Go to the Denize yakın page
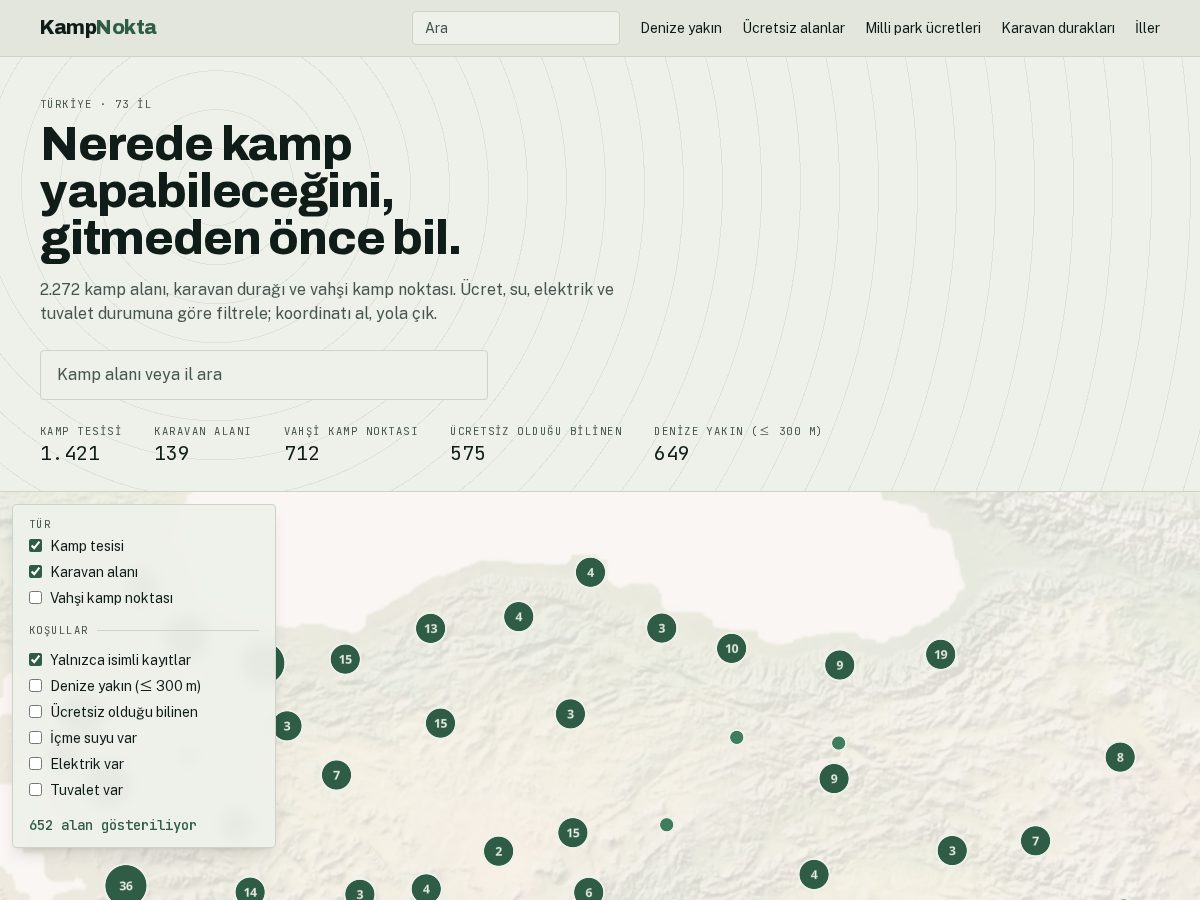Screen dimensions: 1200x900 pyautogui.click(x=681, y=28)
